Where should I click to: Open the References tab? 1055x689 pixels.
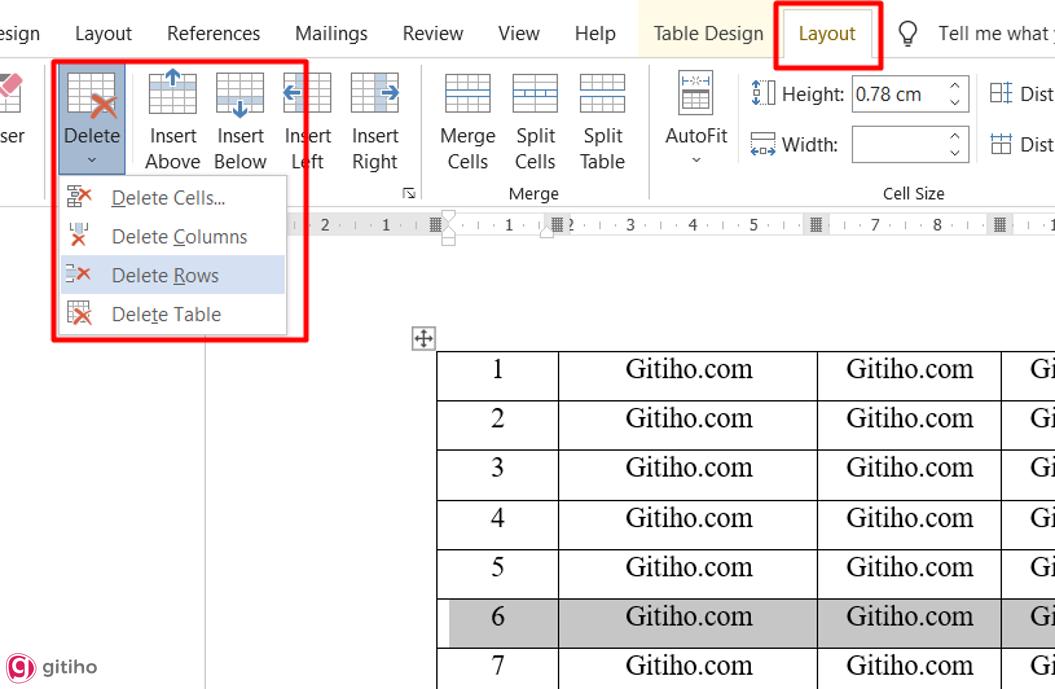click(x=213, y=34)
